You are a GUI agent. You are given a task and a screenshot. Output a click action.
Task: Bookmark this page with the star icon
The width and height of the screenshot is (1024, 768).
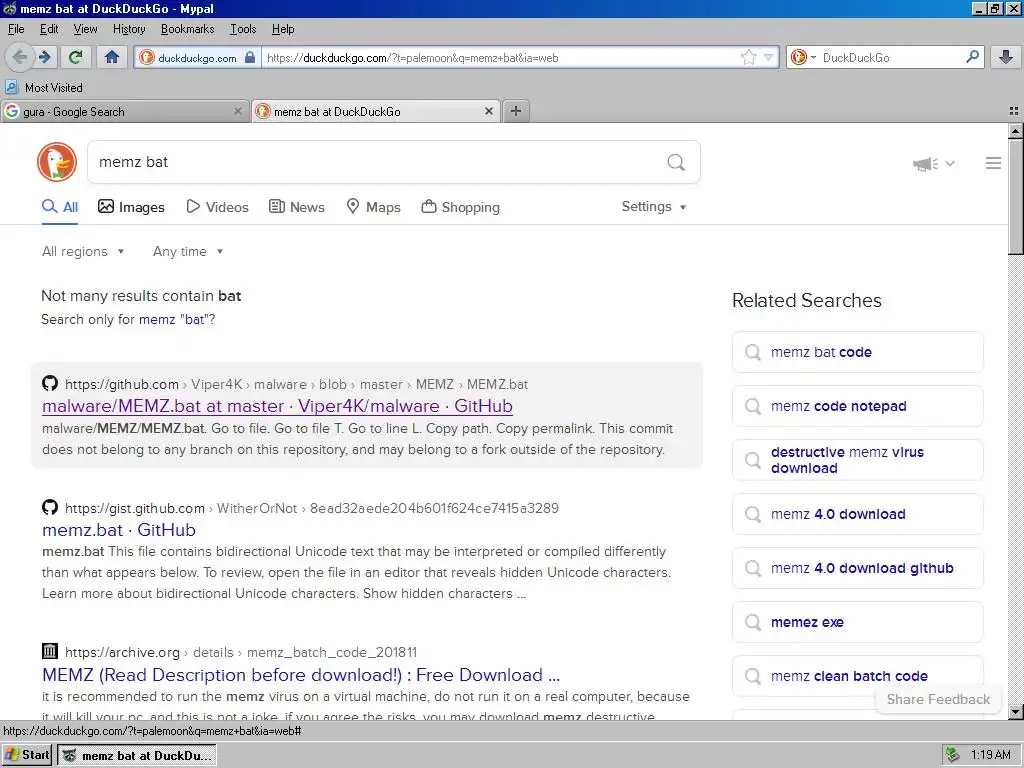(x=748, y=57)
